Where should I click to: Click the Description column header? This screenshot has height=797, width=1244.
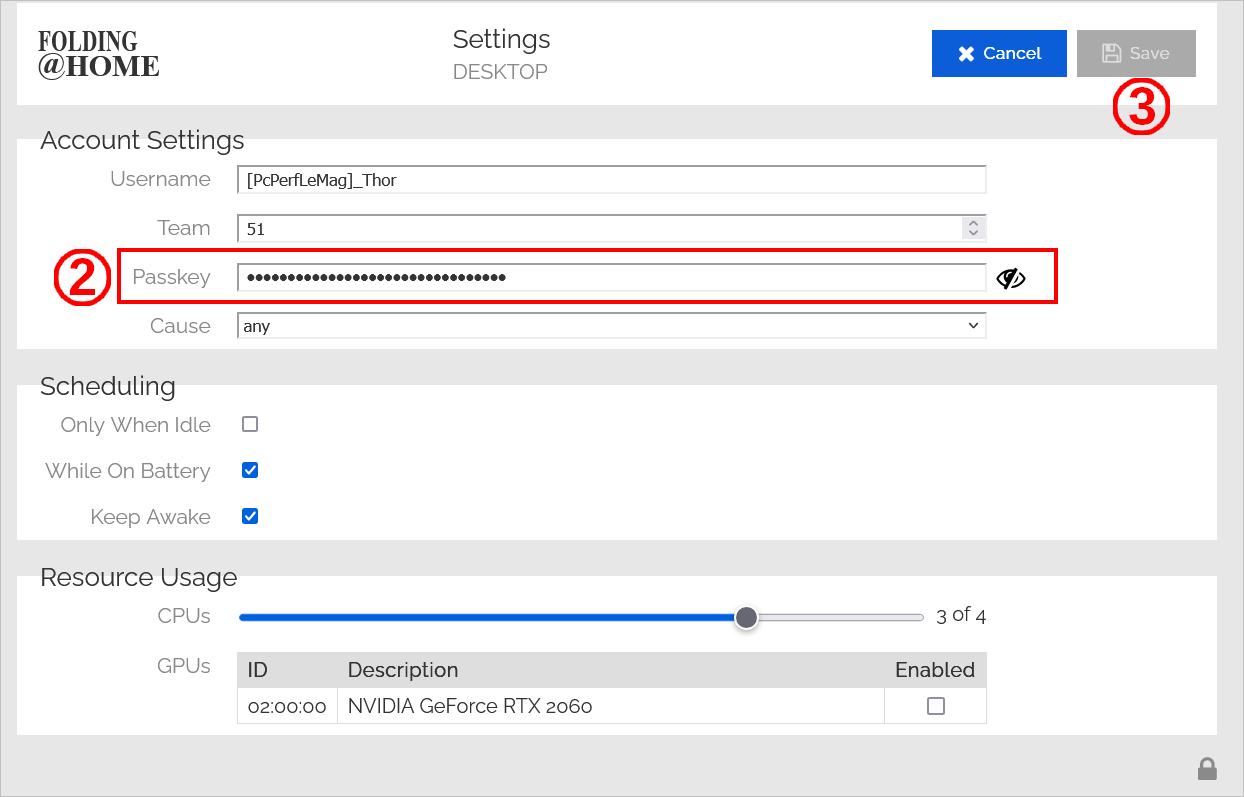click(403, 670)
